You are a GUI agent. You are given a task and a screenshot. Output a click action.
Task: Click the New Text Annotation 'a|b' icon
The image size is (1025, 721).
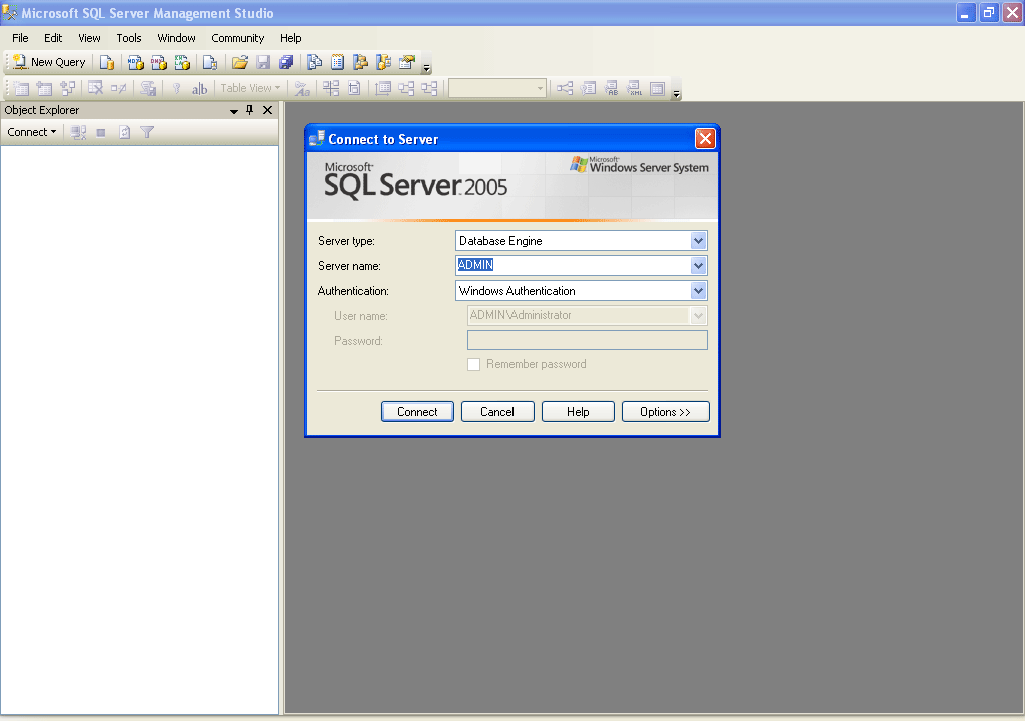[x=199, y=88]
